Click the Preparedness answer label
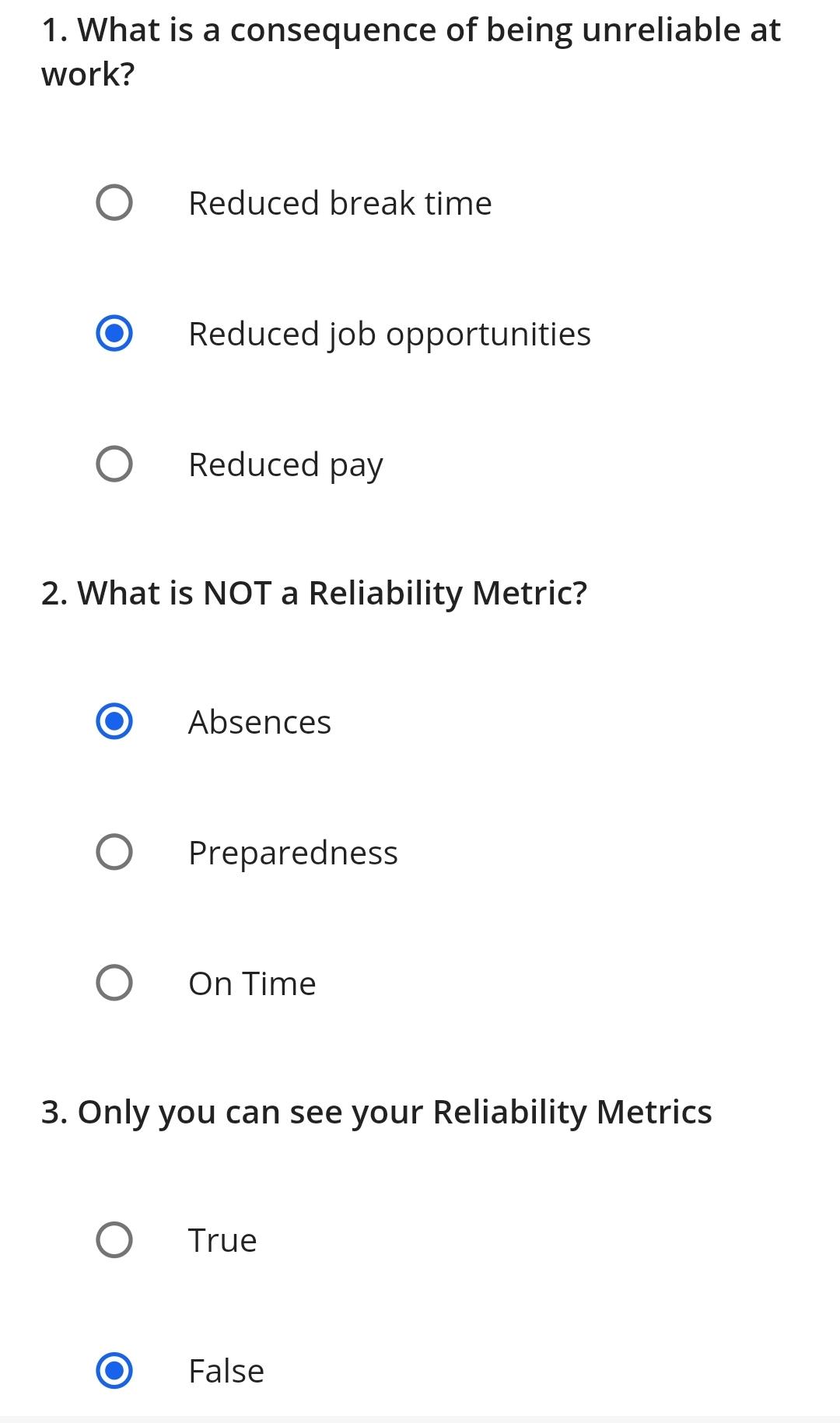Screen dimensions: 840x1423 (293, 853)
